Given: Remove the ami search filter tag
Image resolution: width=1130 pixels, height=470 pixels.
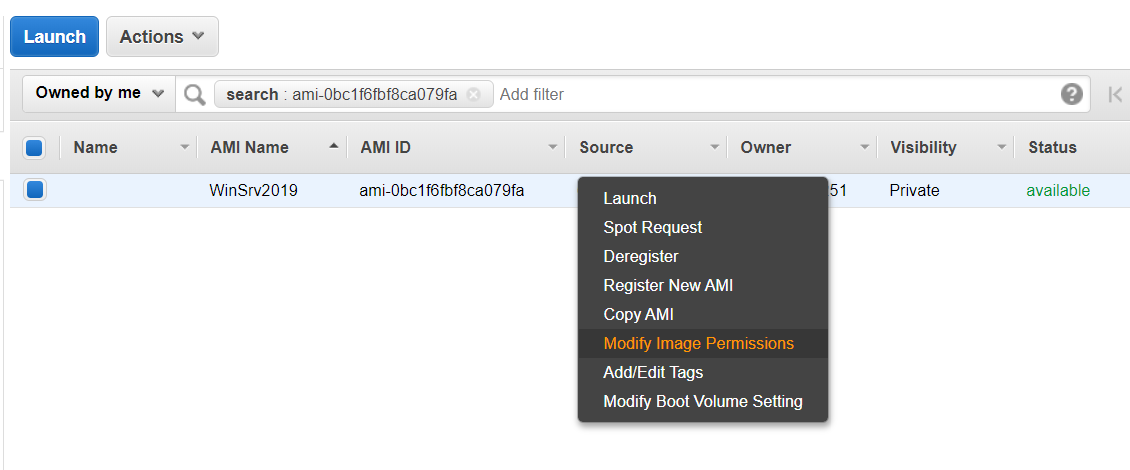Looking at the screenshot, I should click(x=474, y=94).
